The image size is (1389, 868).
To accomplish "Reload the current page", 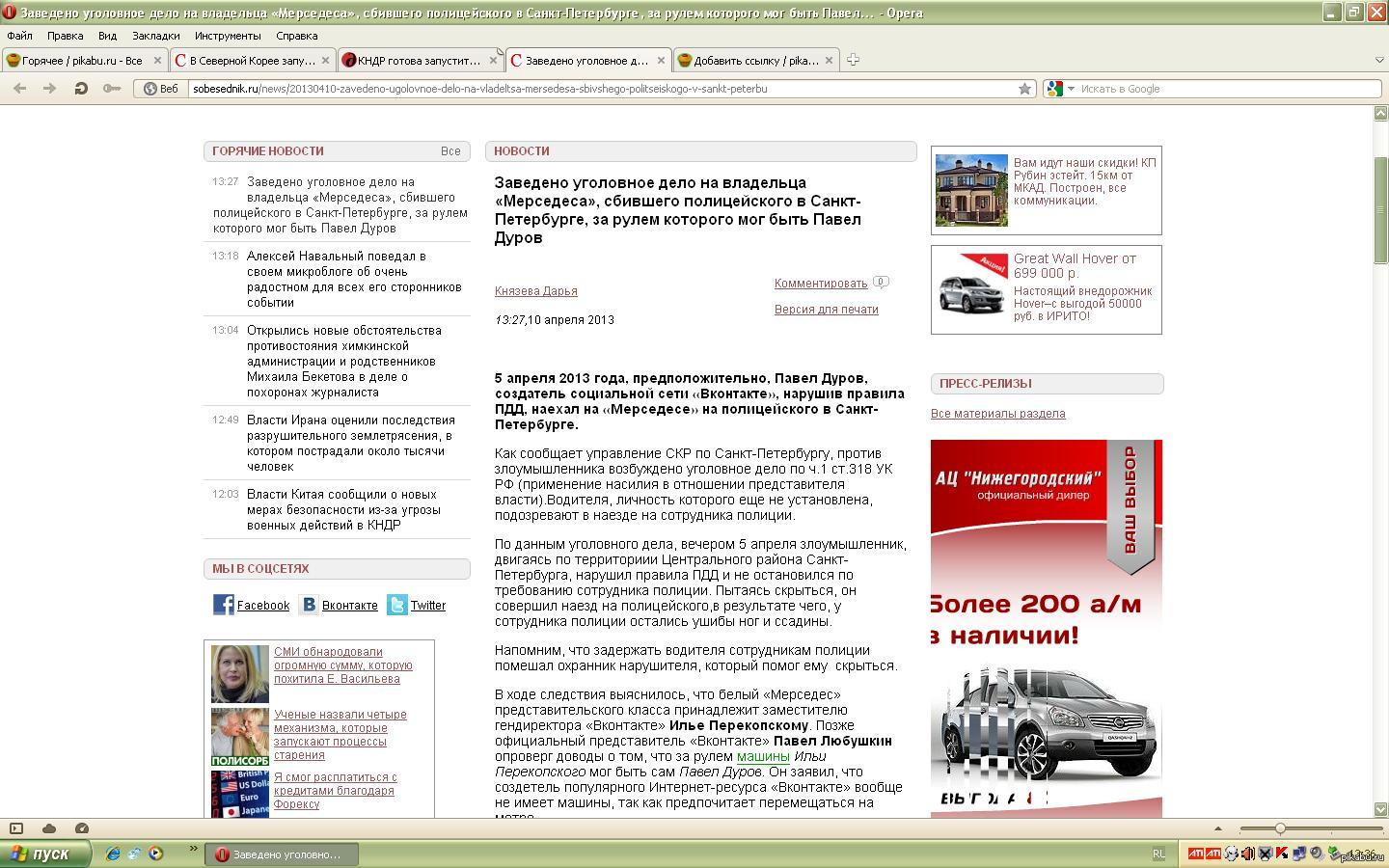I will [x=81, y=89].
